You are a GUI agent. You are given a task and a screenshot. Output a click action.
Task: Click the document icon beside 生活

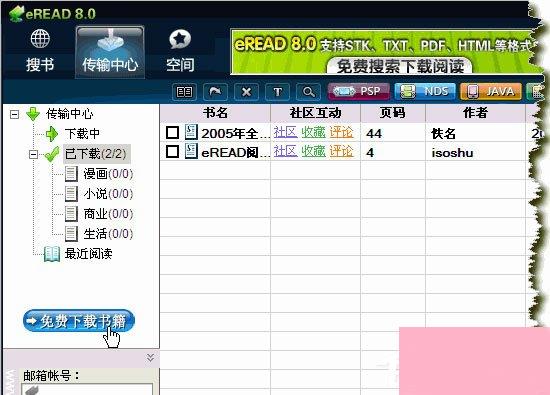[71, 234]
